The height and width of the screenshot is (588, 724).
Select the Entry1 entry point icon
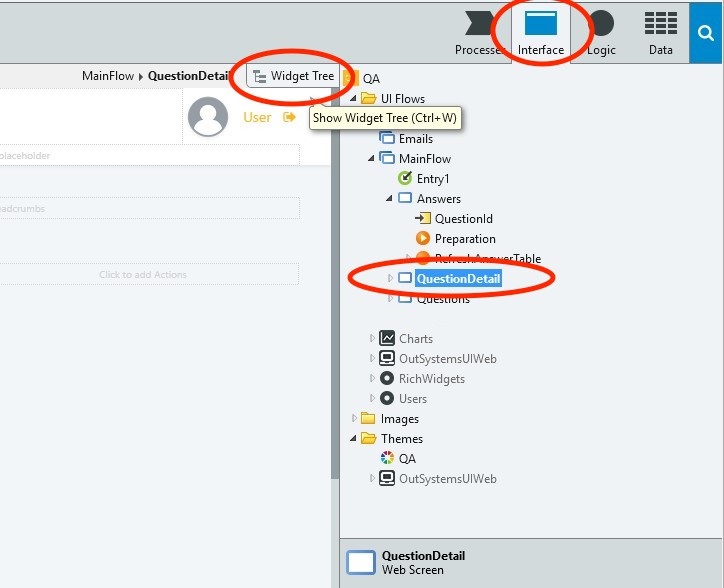click(x=404, y=178)
